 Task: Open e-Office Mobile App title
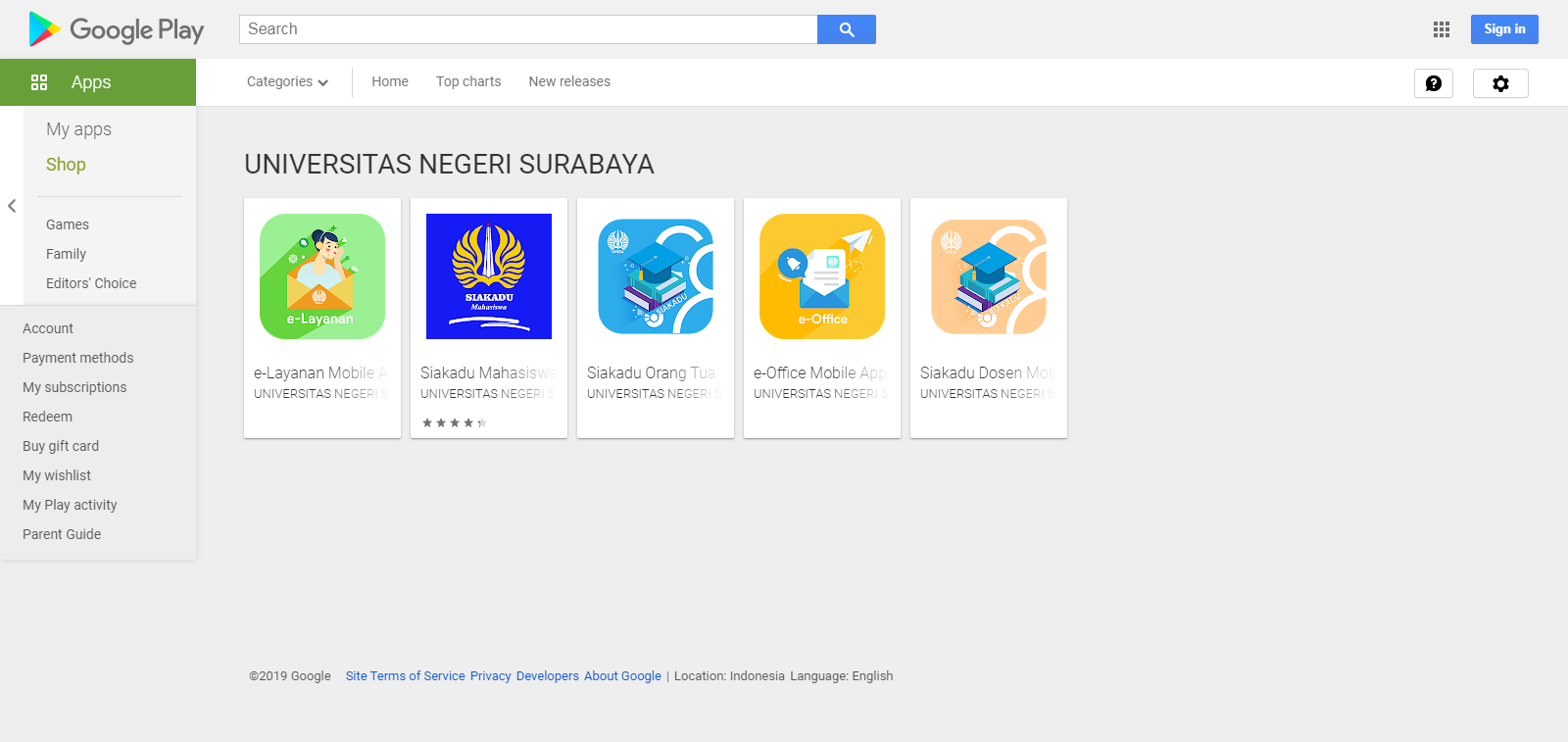820,372
